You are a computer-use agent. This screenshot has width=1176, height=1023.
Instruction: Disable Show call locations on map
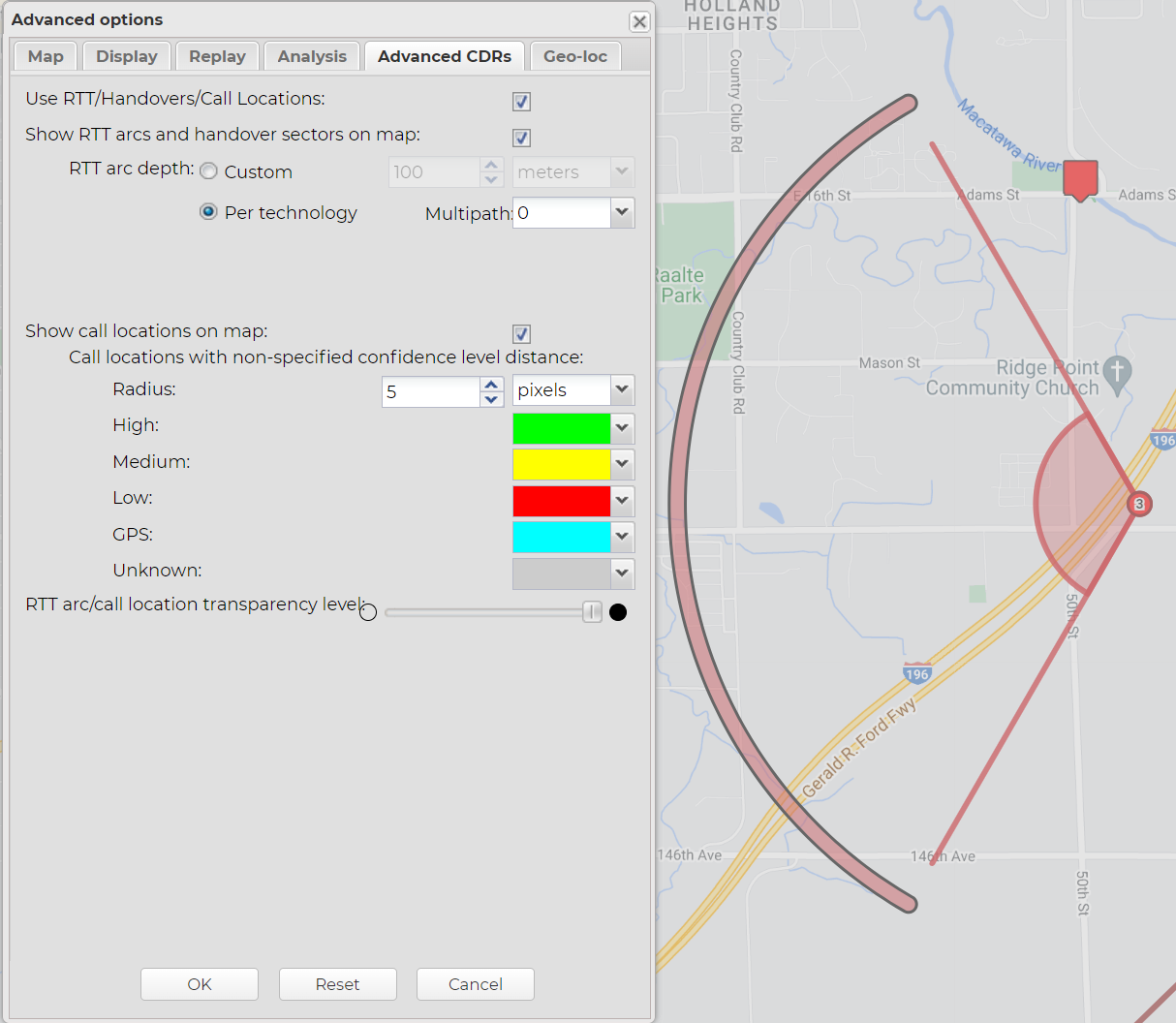pos(521,334)
